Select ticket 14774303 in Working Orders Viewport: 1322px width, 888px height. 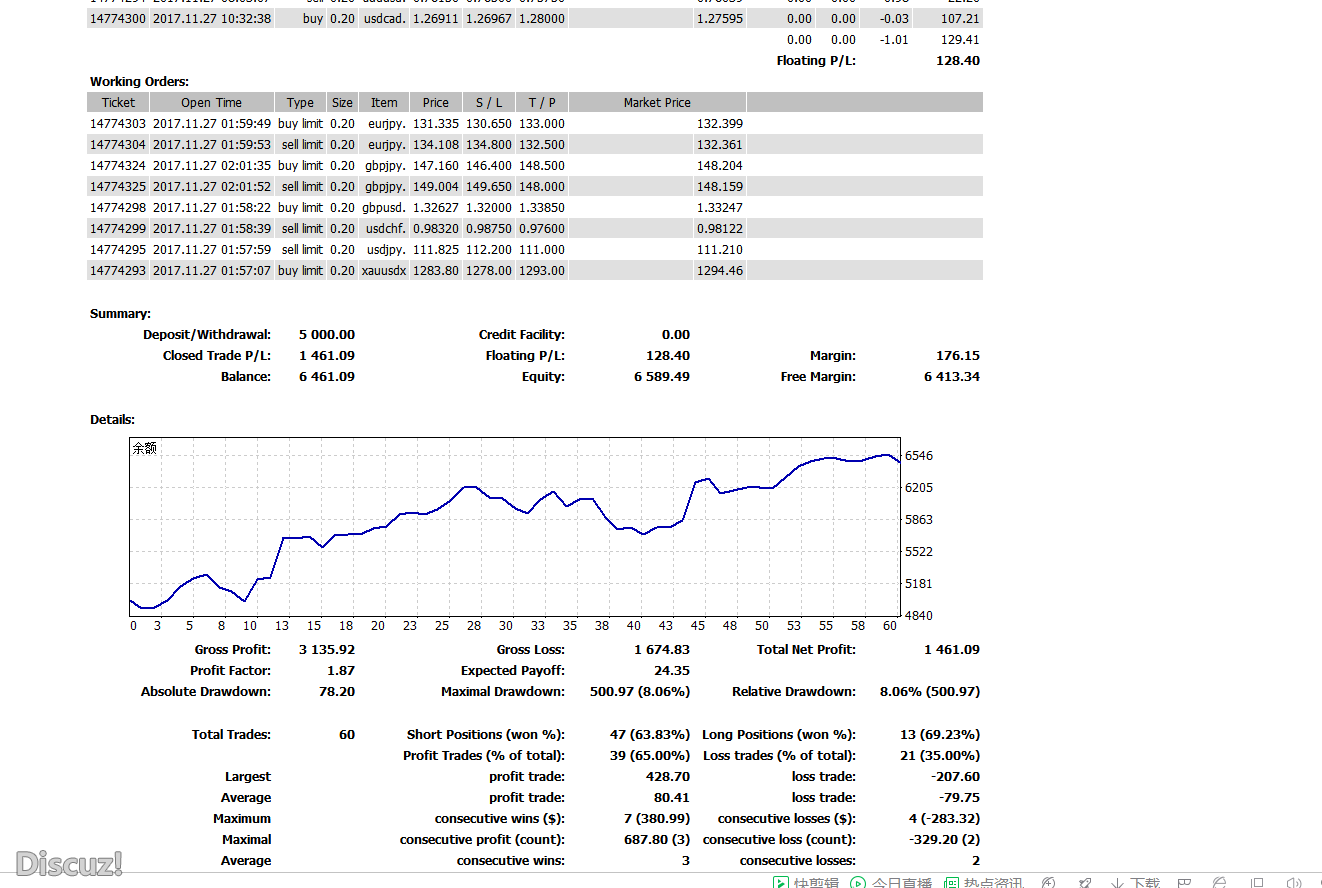(118, 123)
